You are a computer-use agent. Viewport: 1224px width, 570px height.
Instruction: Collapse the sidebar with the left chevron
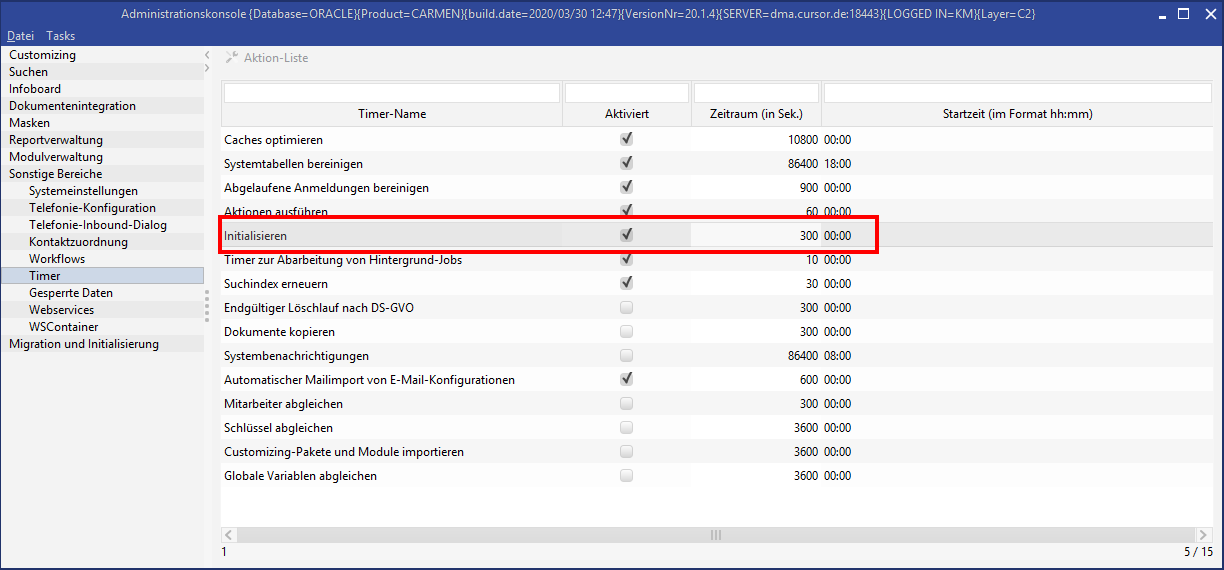pos(207,55)
